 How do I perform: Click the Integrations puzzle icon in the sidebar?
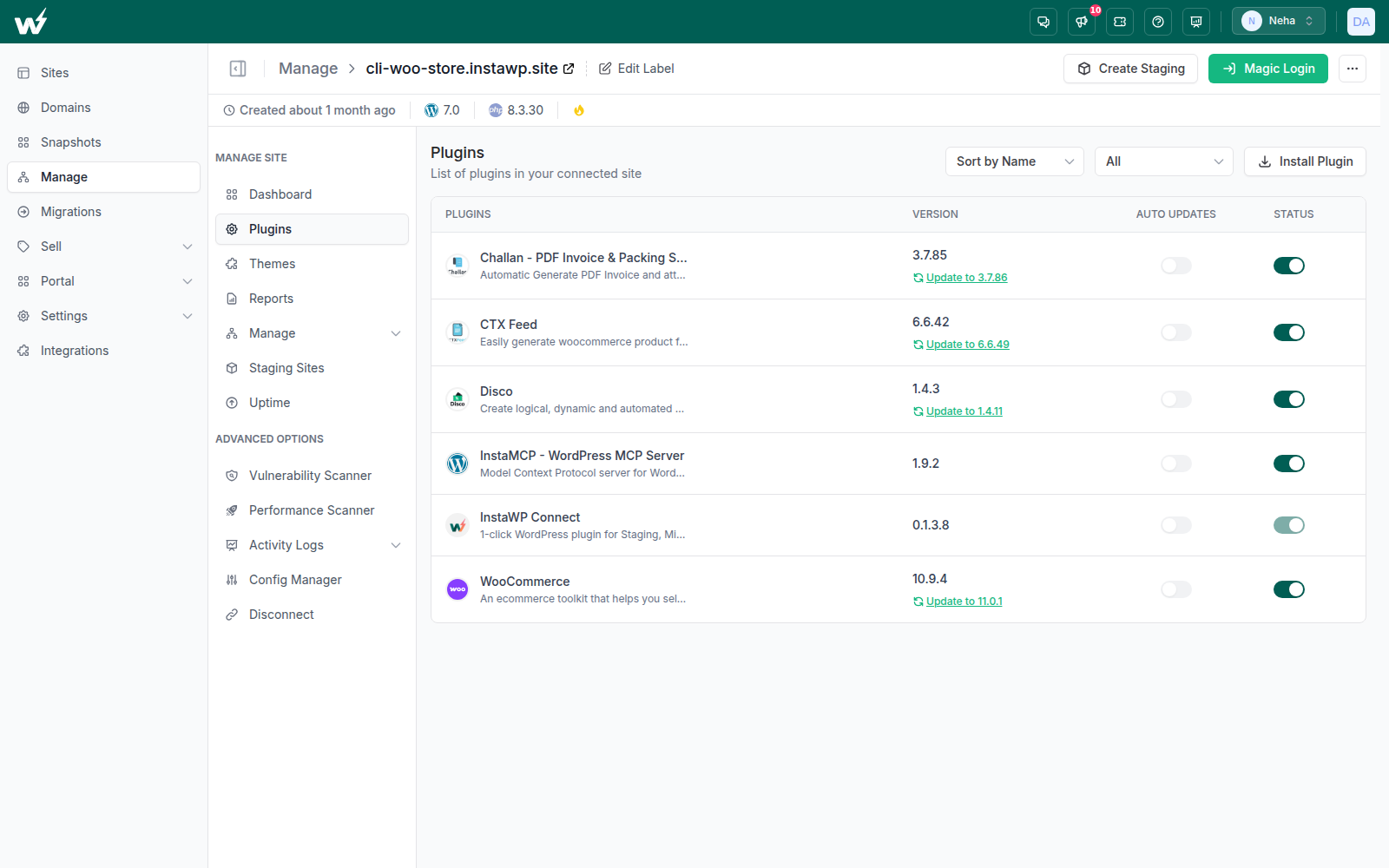(x=23, y=351)
